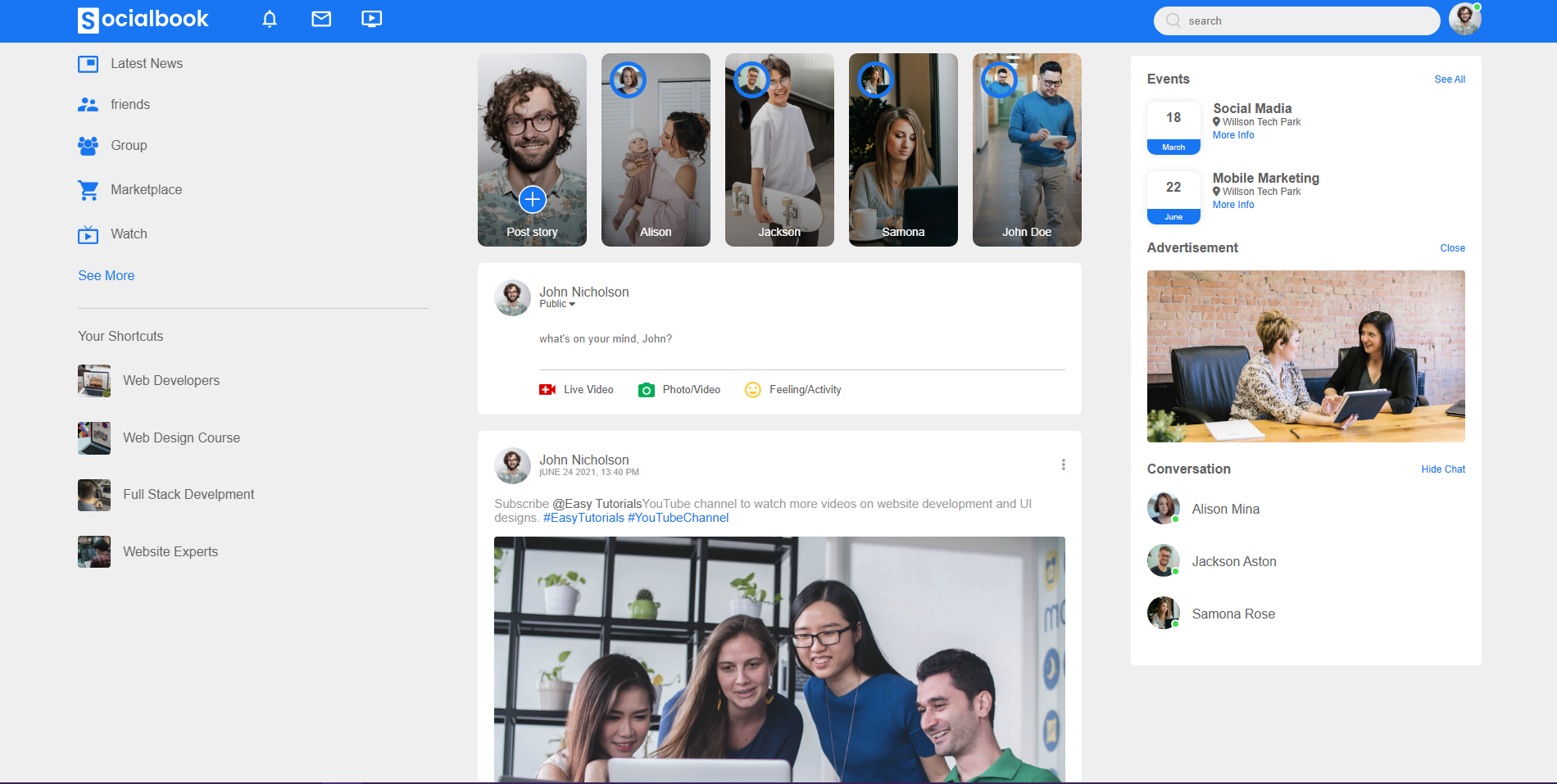Open More Info for Mobile Marketing event
This screenshot has height=784, width=1557.
coord(1232,205)
